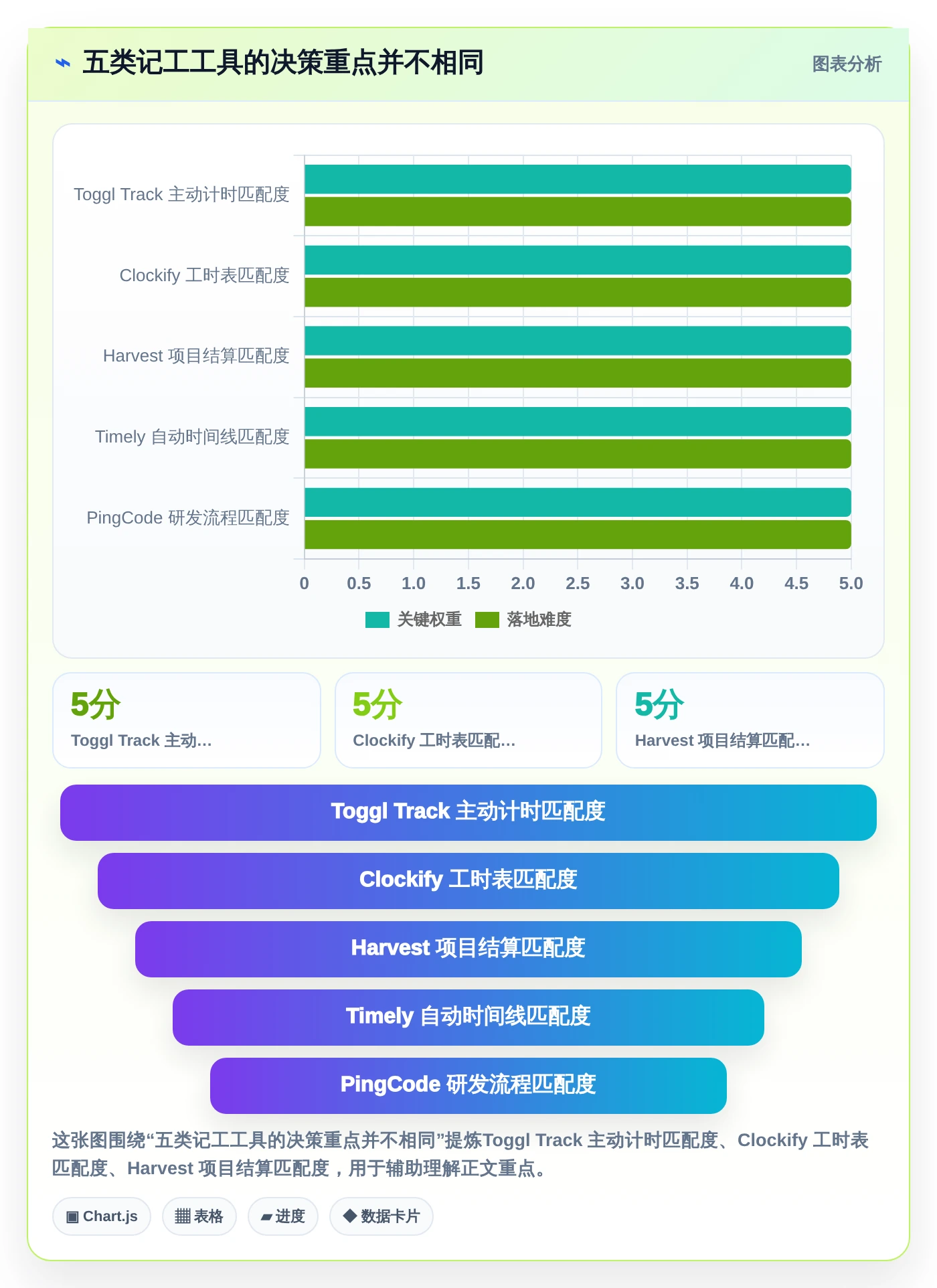
Task: Click Toggl Track teal 关键权重 bar
Action: pos(578,179)
